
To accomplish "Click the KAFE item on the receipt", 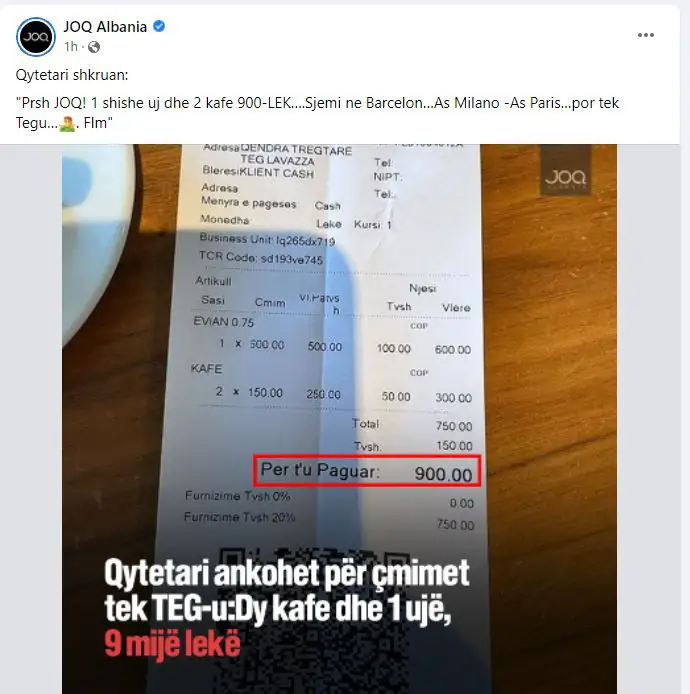I will (206, 369).
